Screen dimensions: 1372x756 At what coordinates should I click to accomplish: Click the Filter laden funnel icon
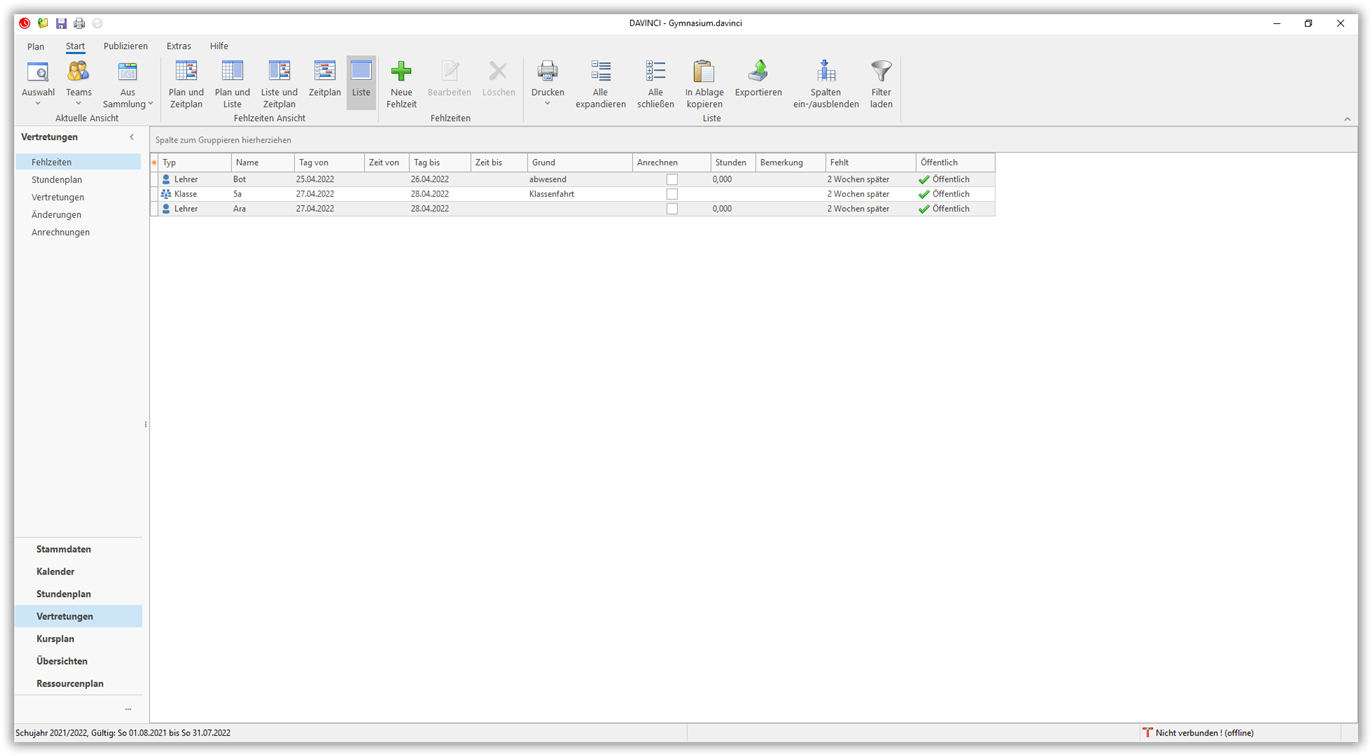click(881, 73)
